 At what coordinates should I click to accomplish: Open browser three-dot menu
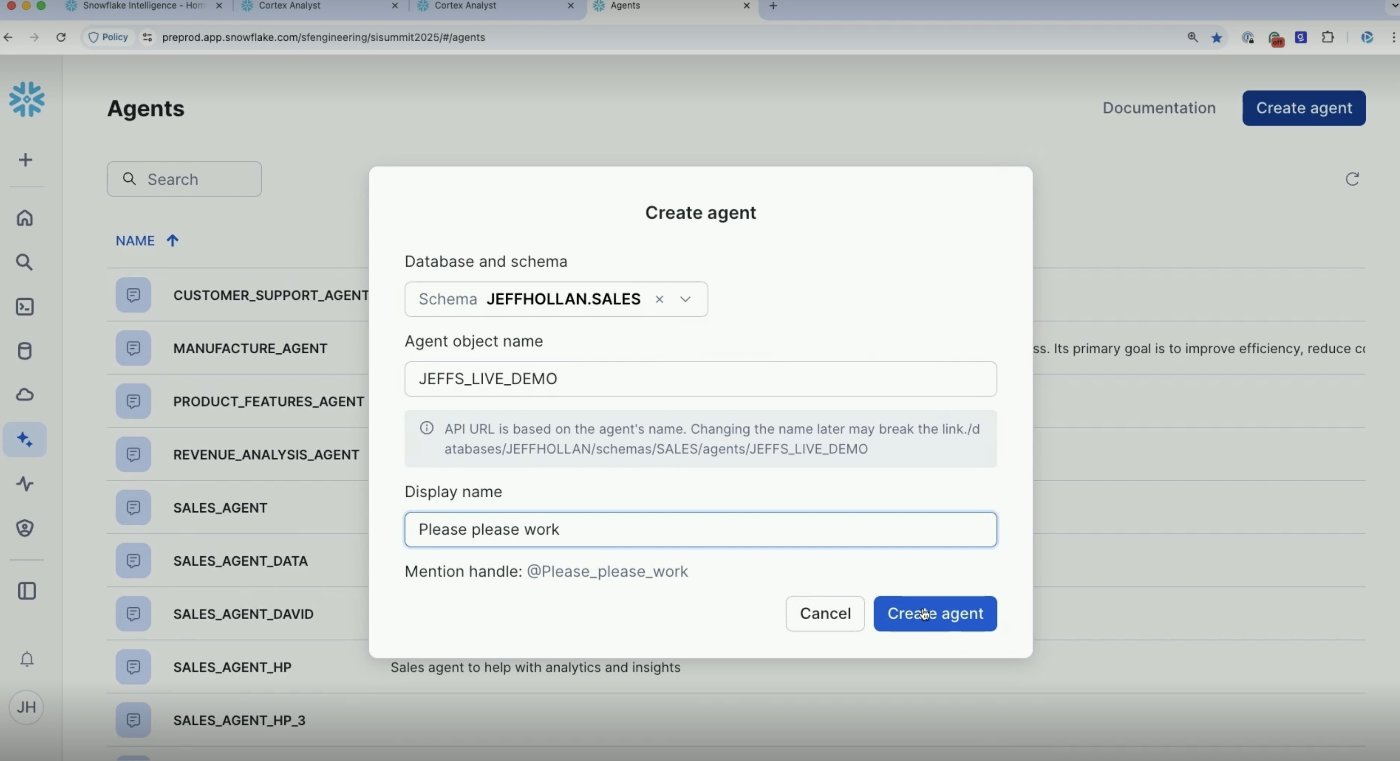(1394, 37)
